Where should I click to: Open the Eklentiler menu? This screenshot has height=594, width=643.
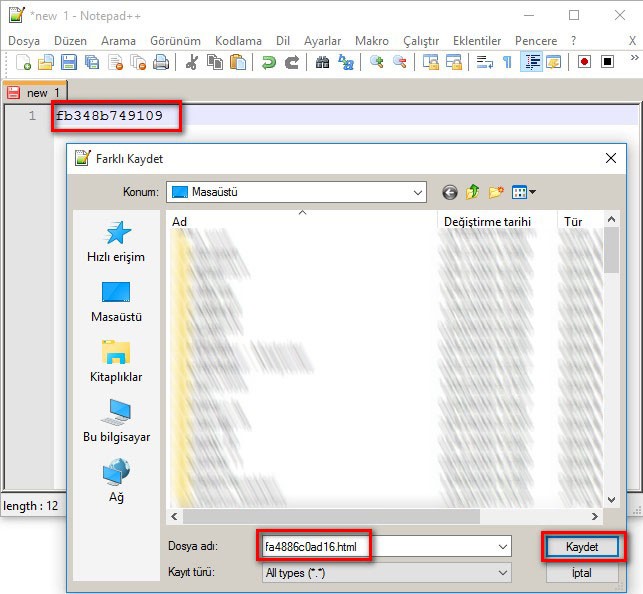pyautogui.click(x=477, y=41)
